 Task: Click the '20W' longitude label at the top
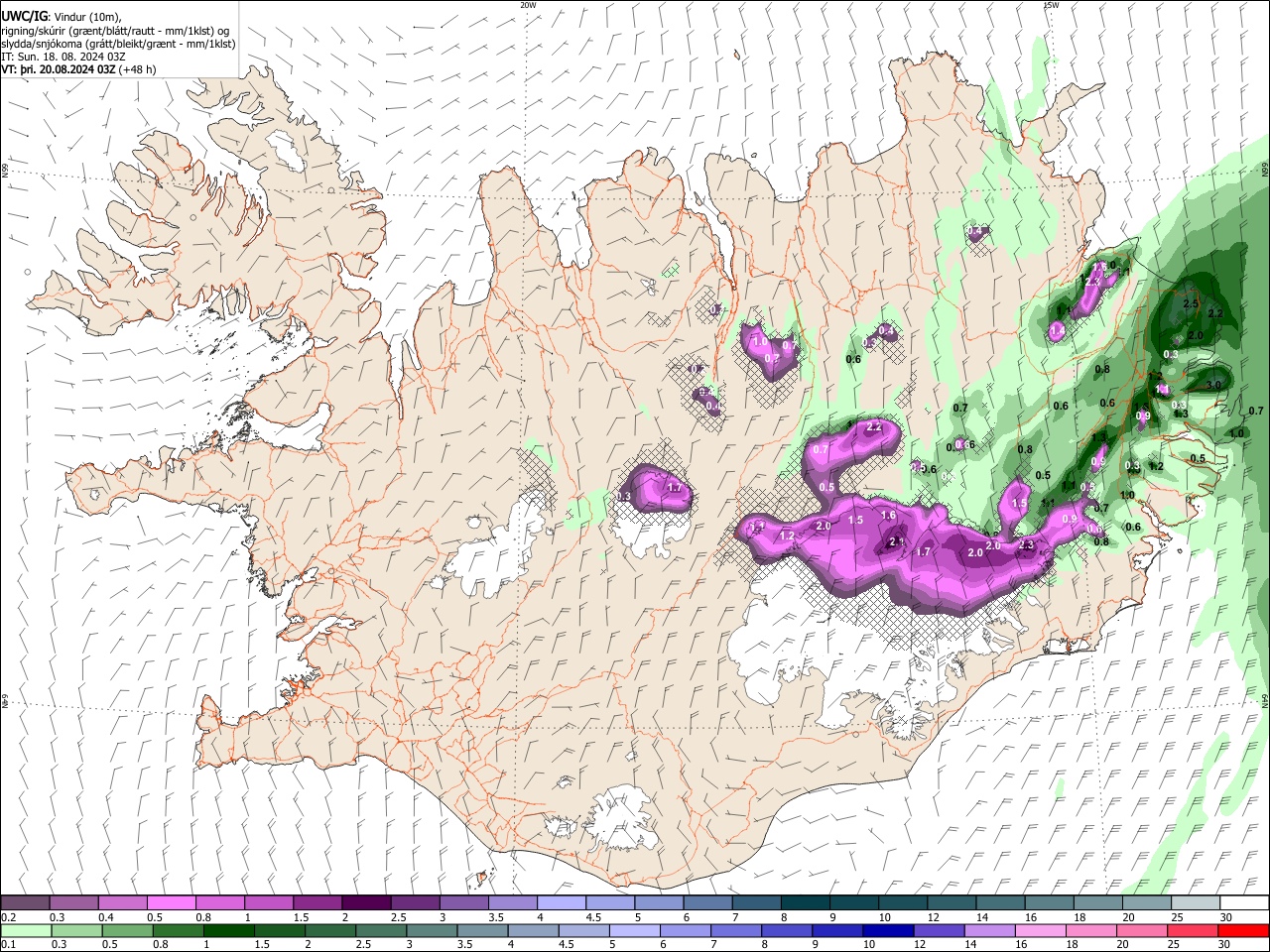tap(528, 5)
